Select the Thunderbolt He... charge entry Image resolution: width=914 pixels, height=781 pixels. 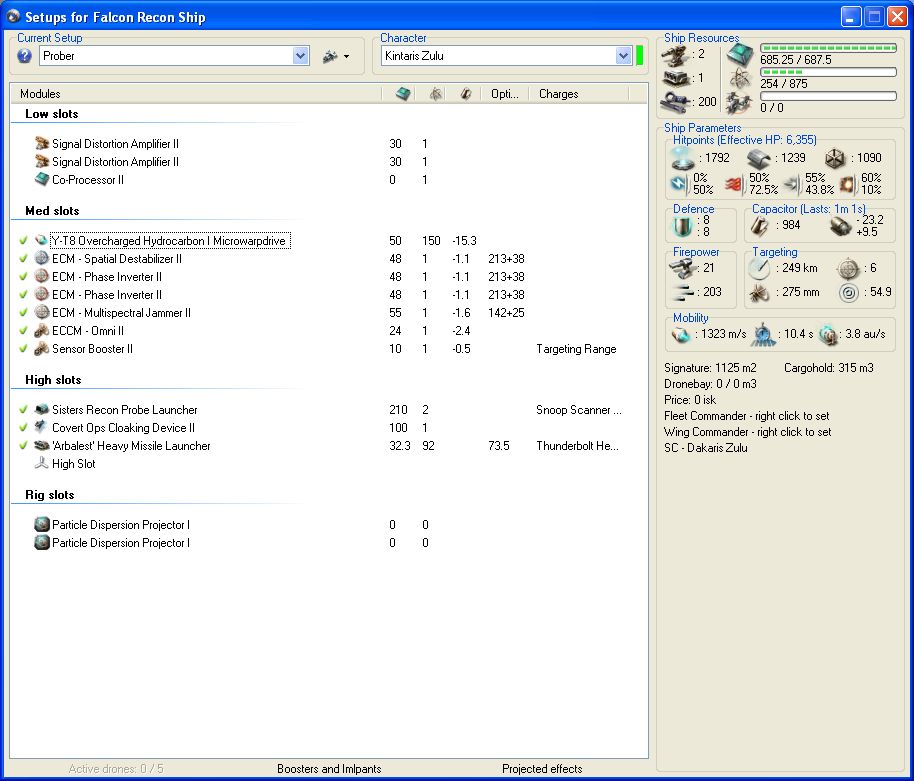(x=577, y=446)
